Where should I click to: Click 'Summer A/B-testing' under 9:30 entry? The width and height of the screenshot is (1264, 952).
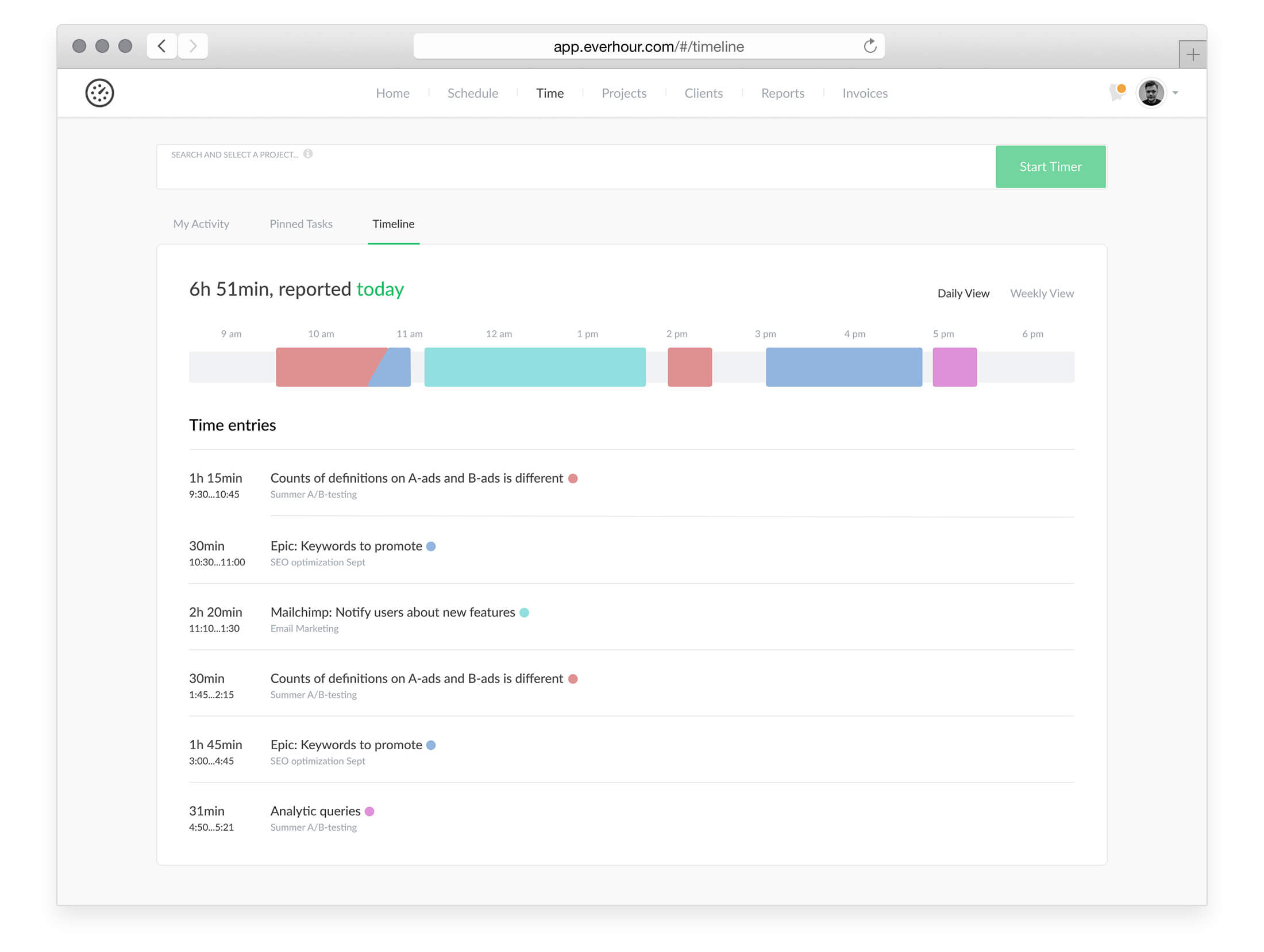click(313, 495)
